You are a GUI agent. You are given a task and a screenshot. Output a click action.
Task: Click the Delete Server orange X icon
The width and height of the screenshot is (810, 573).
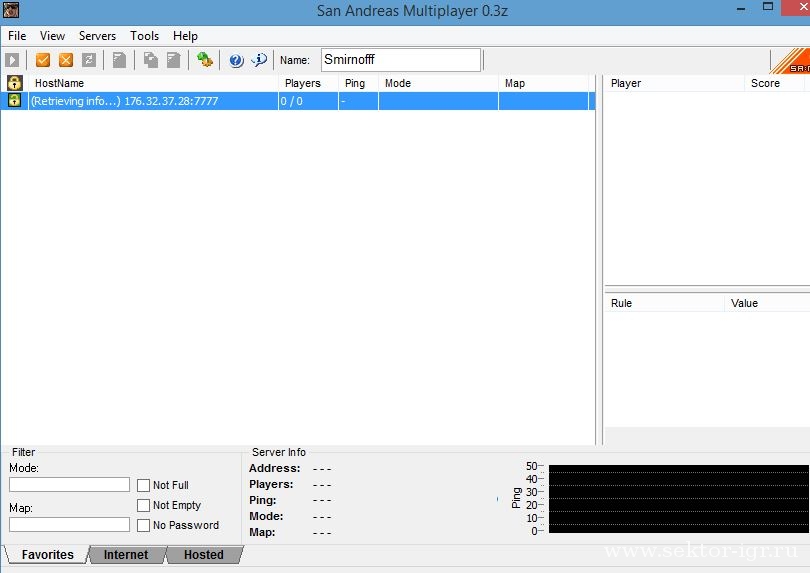coord(66,60)
